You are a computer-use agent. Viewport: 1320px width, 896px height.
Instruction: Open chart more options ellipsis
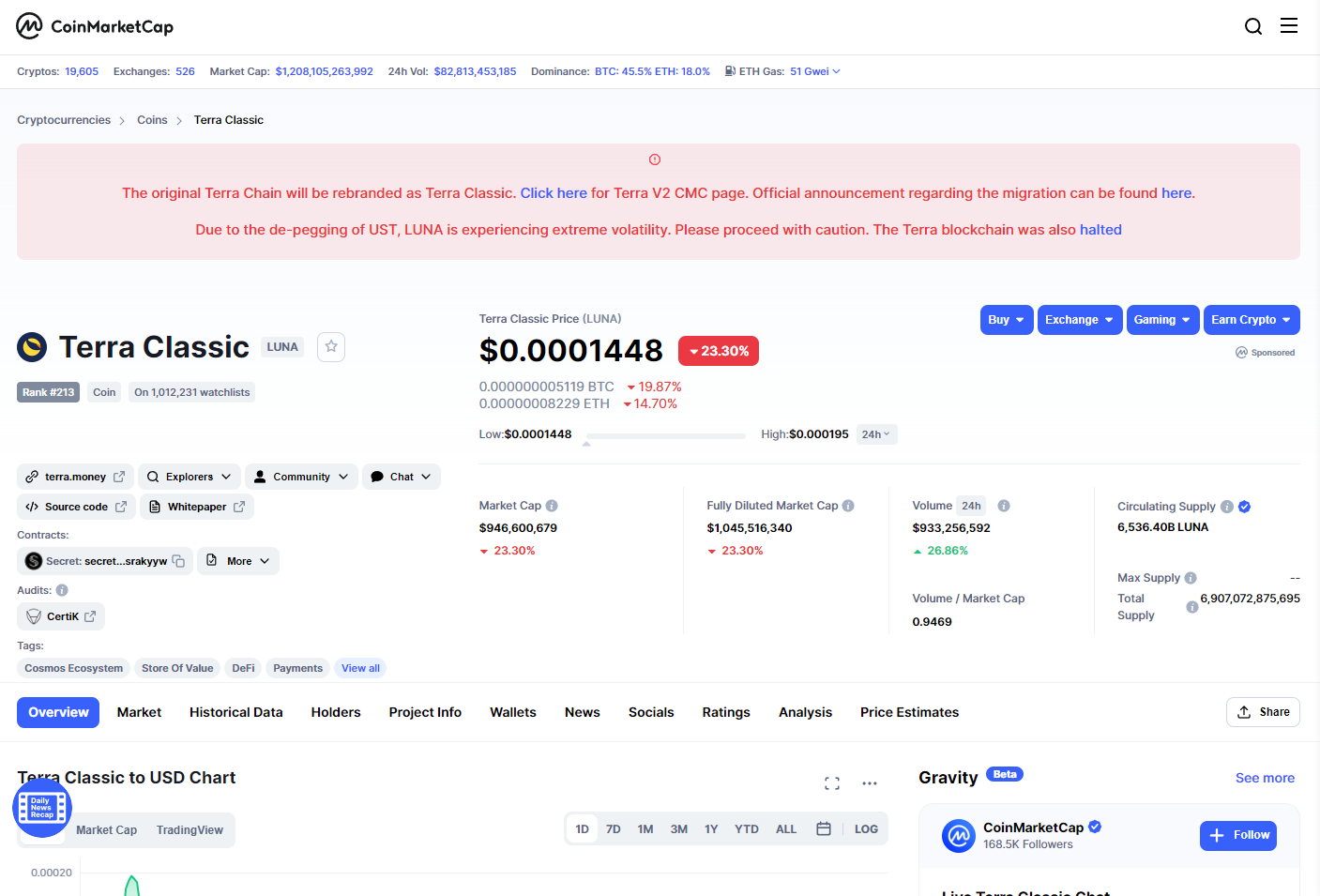pos(870,783)
